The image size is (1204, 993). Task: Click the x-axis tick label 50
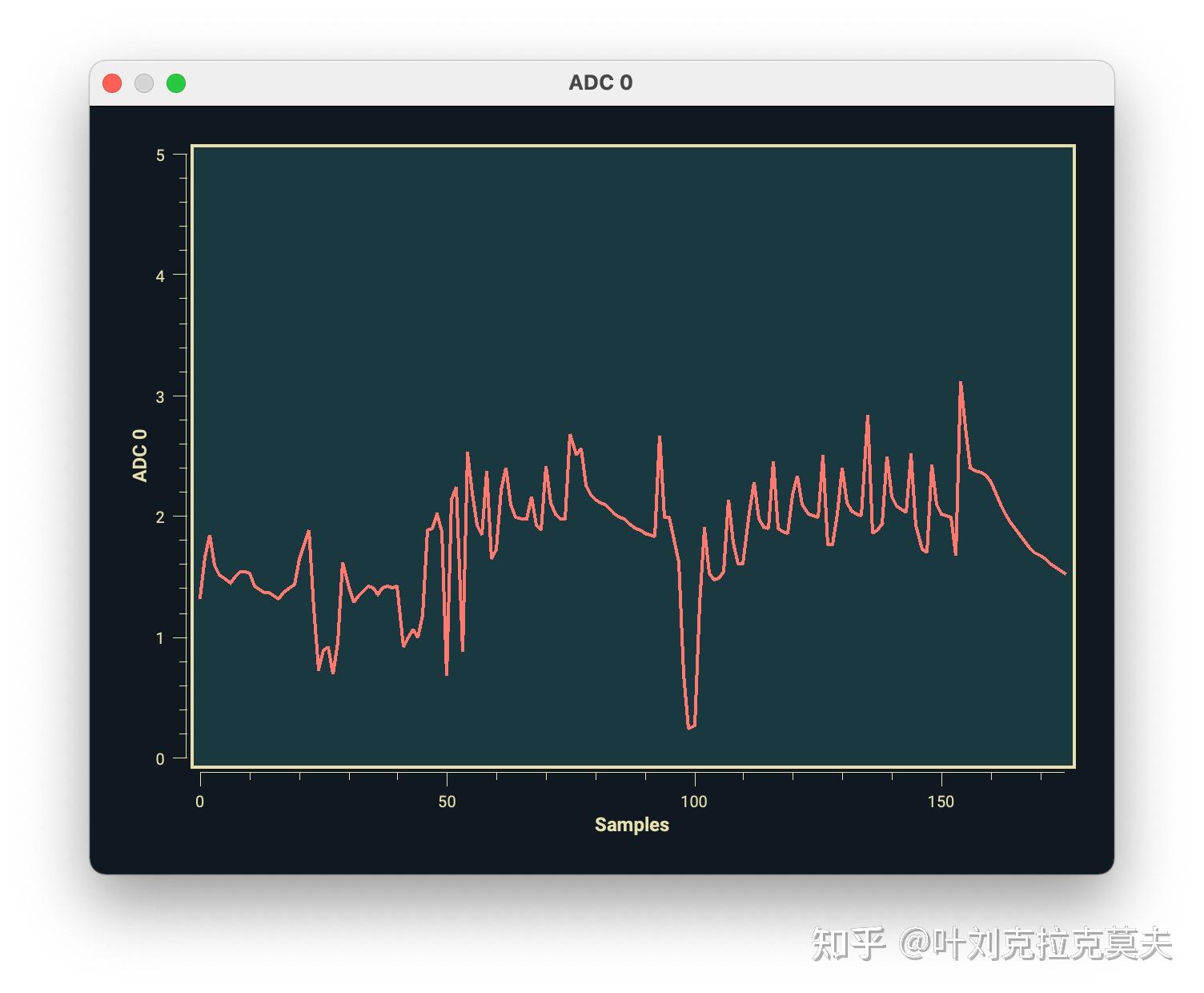[x=447, y=802]
